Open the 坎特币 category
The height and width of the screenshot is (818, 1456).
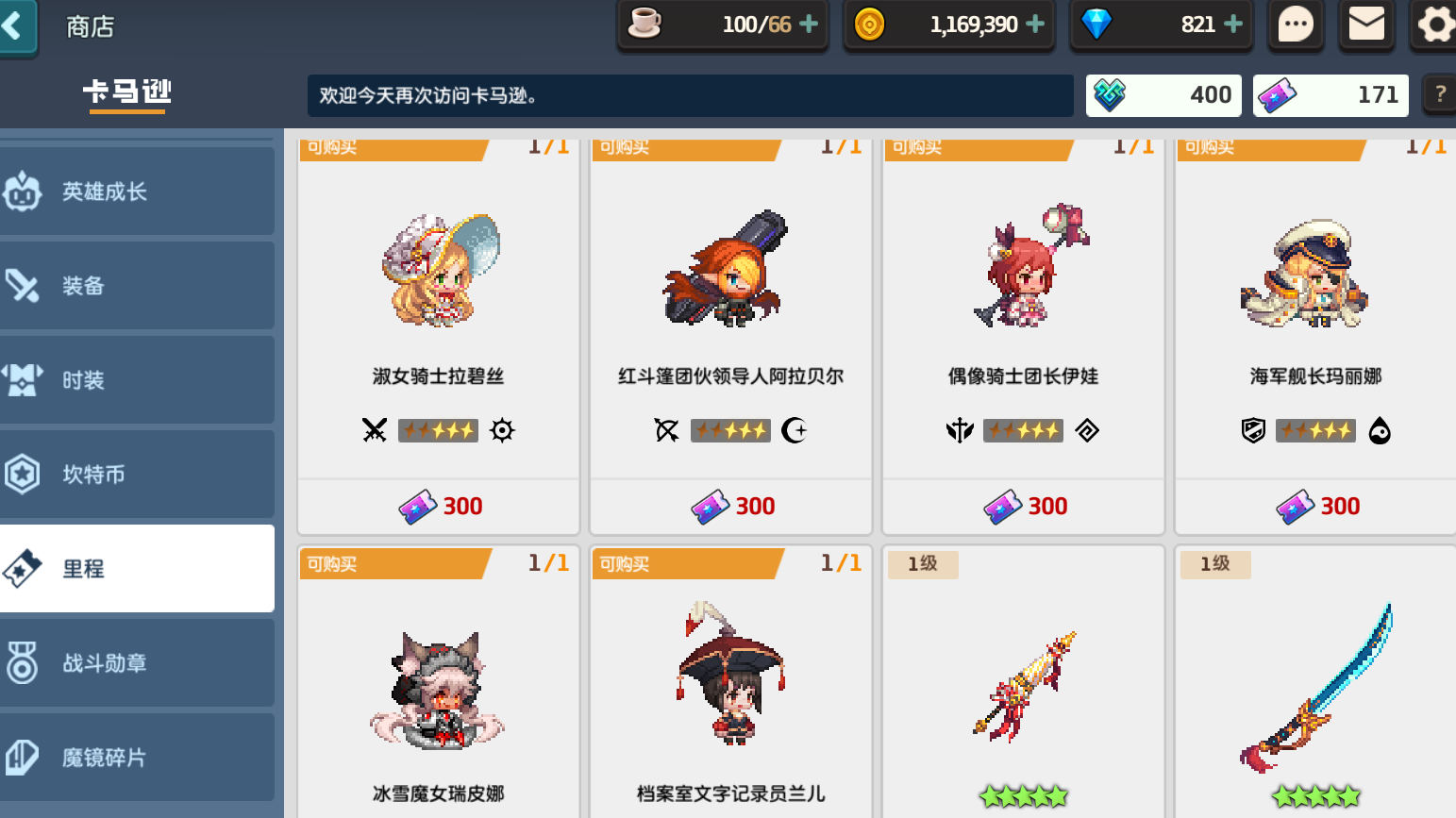click(137, 475)
